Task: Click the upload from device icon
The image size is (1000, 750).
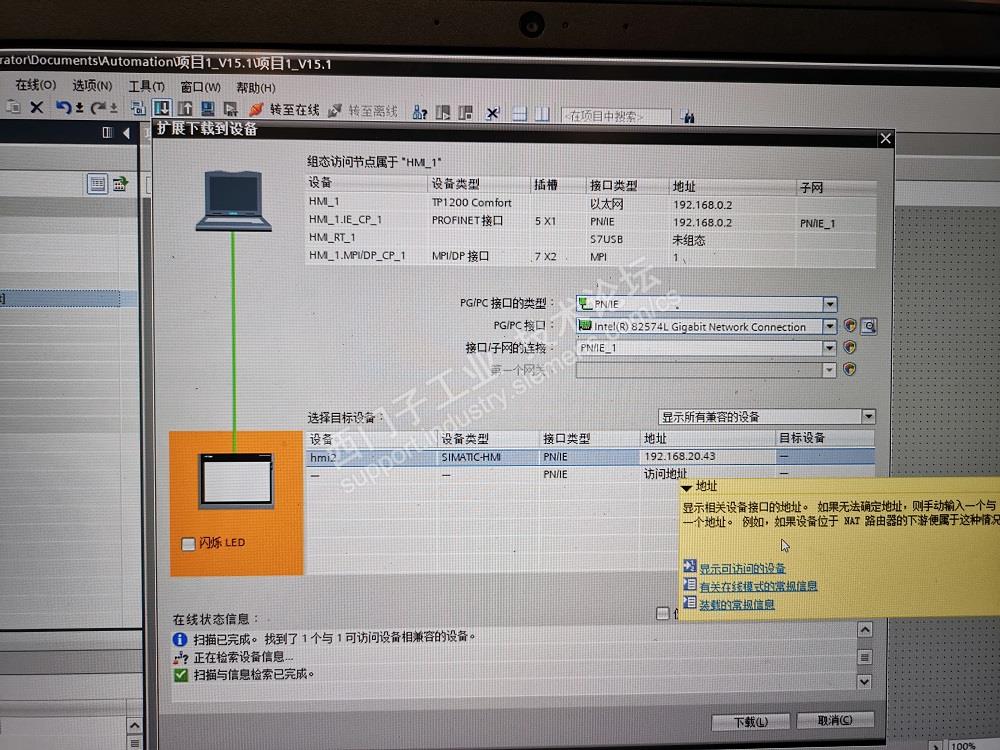Action: (x=185, y=108)
